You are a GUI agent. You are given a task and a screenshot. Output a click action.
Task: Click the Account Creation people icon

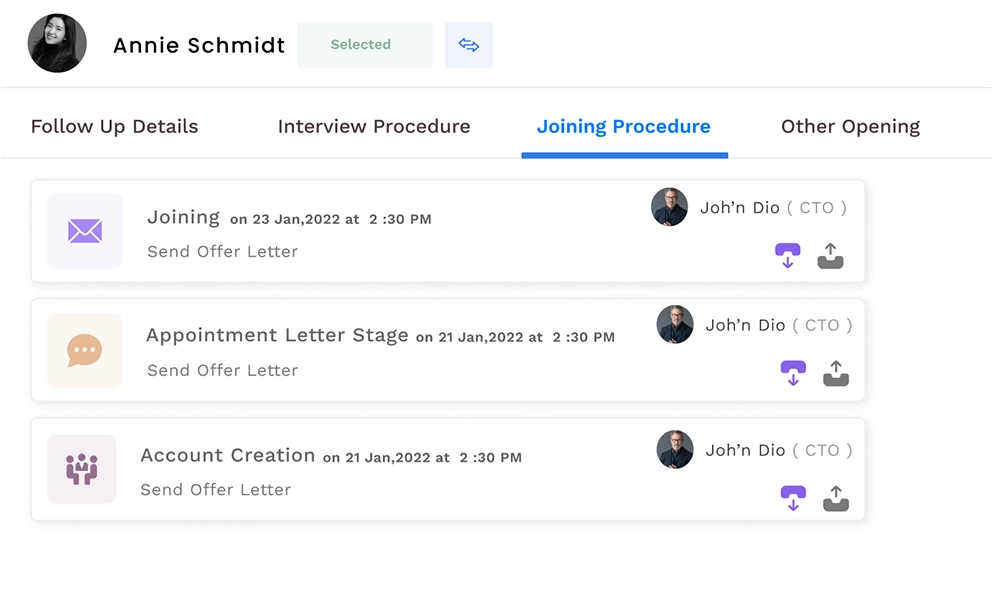tap(82, 469)
